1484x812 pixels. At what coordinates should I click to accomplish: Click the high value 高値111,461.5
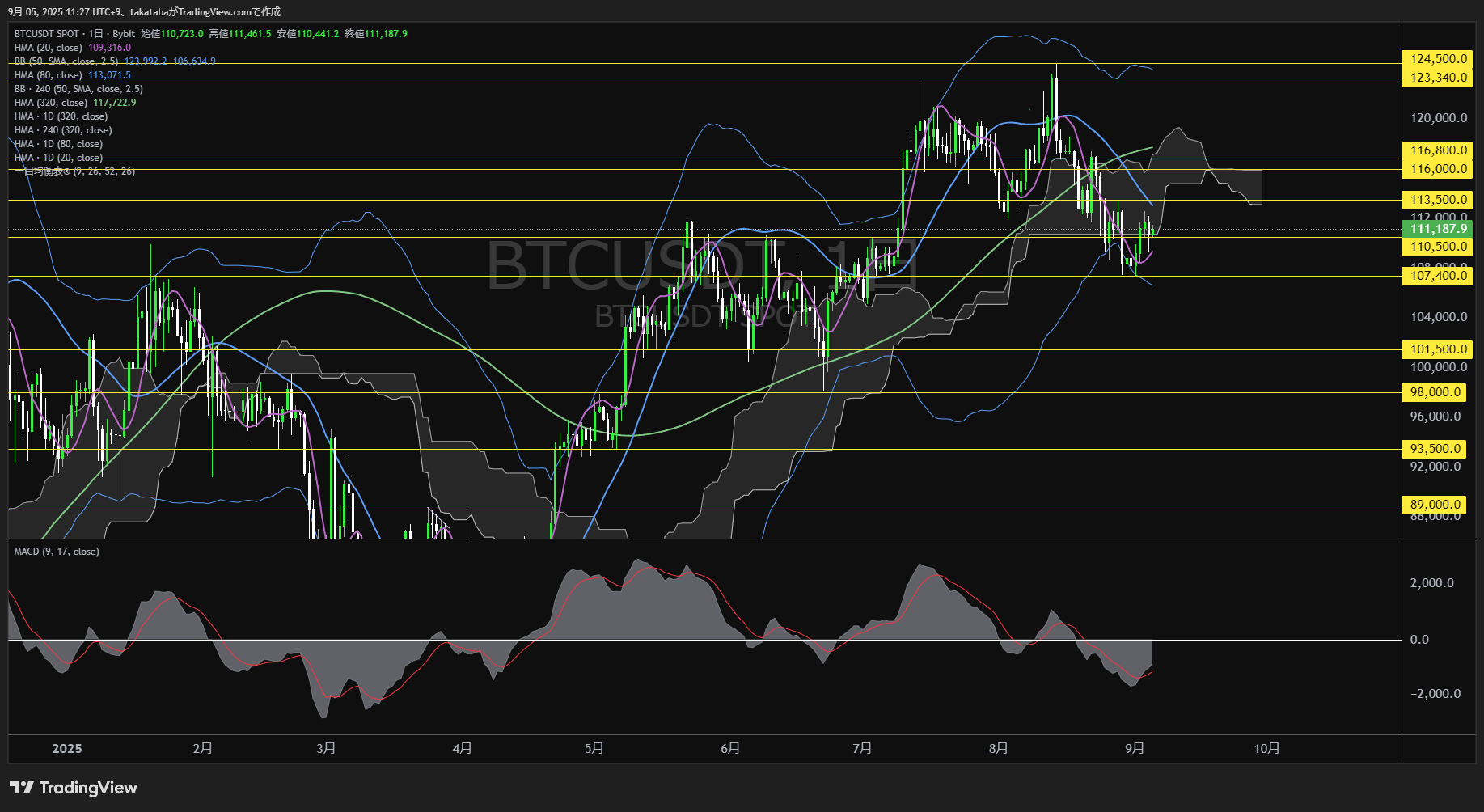(x=240, y=34)
